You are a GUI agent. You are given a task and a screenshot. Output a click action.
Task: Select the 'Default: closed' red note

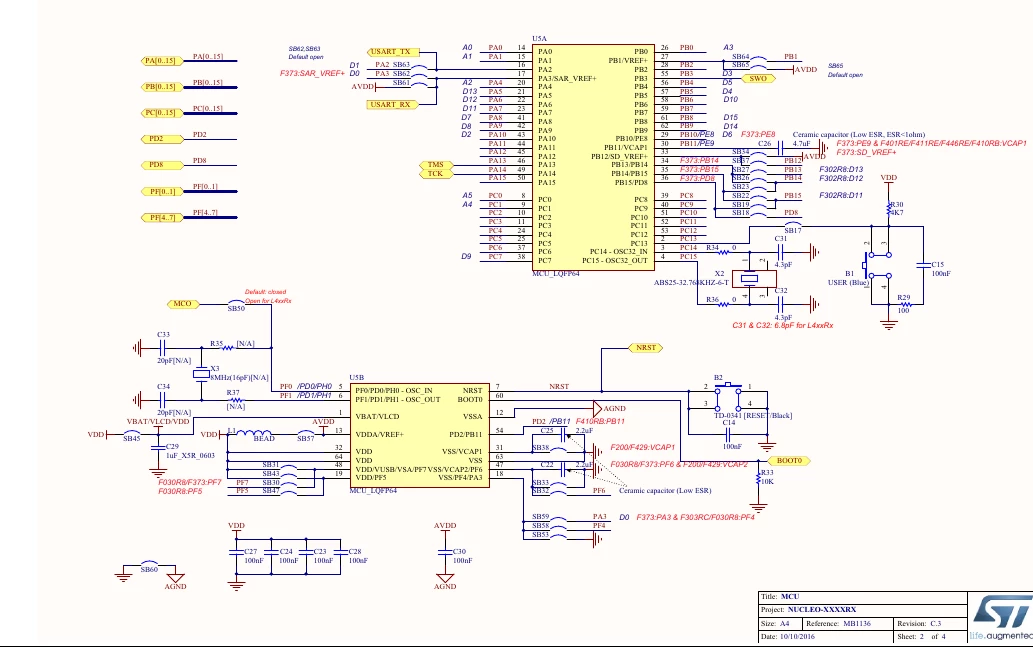pos(265,292)
